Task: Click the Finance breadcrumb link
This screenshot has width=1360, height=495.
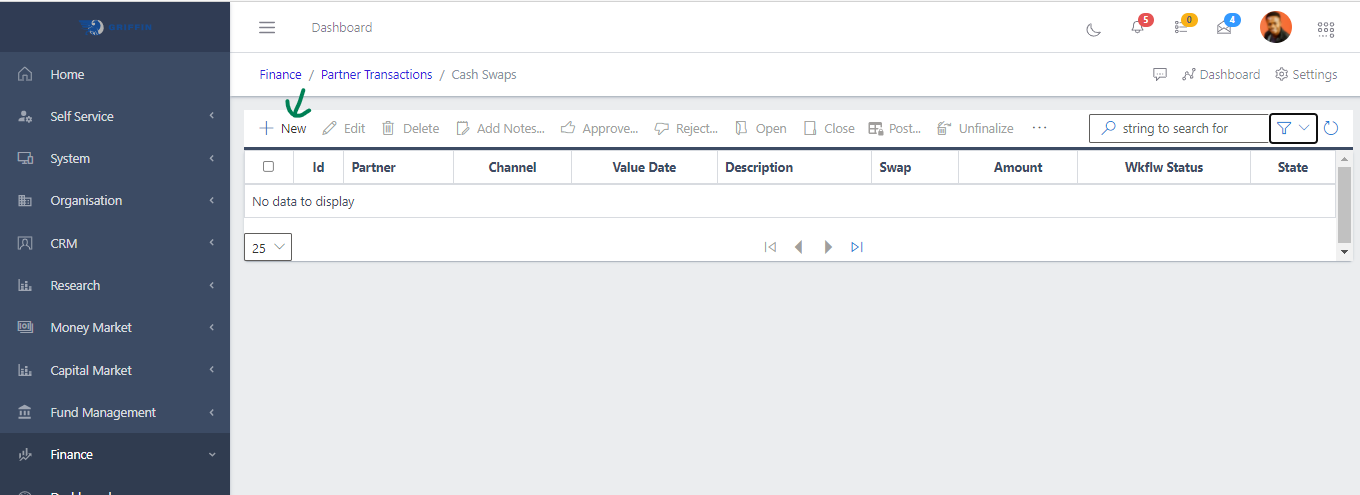Action: click(280, 75)
